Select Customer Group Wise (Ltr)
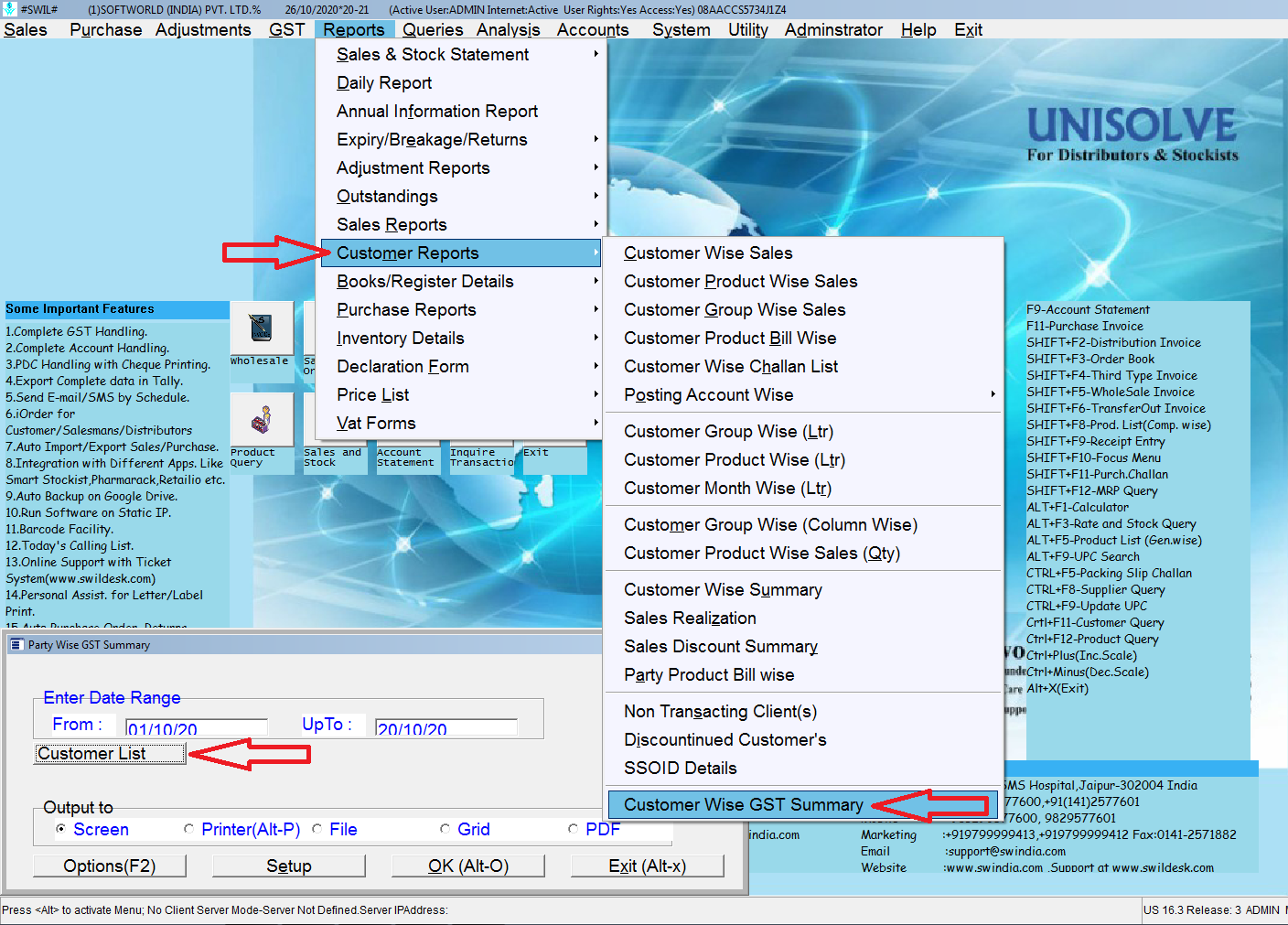 (803, 431)
